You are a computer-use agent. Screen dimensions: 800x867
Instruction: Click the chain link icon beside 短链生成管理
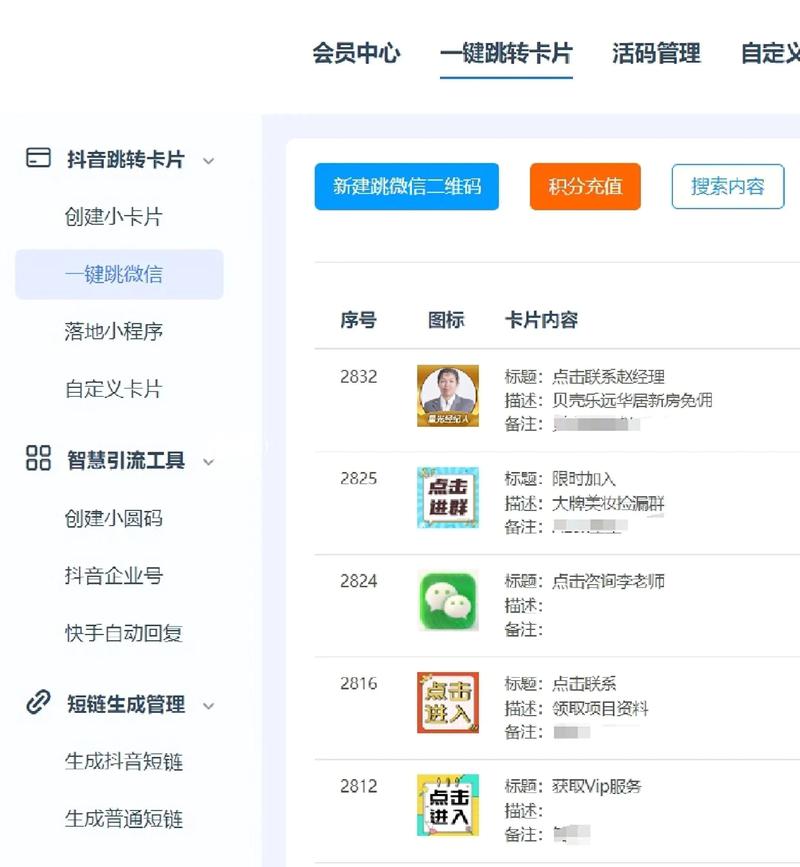click(x=37, y=705)
